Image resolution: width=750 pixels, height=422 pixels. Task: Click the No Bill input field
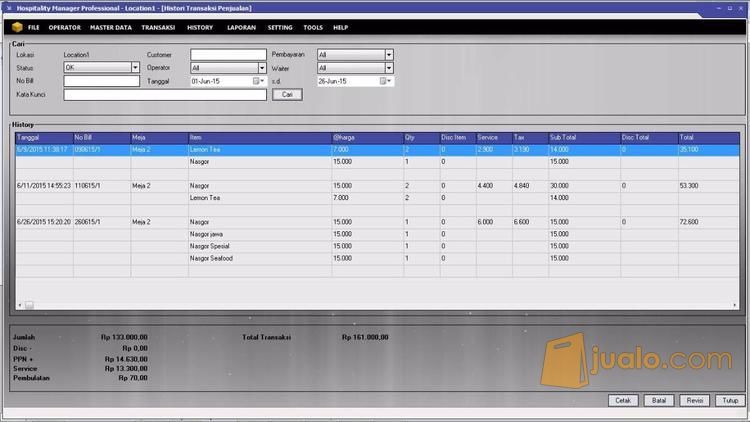click(101, 81)
